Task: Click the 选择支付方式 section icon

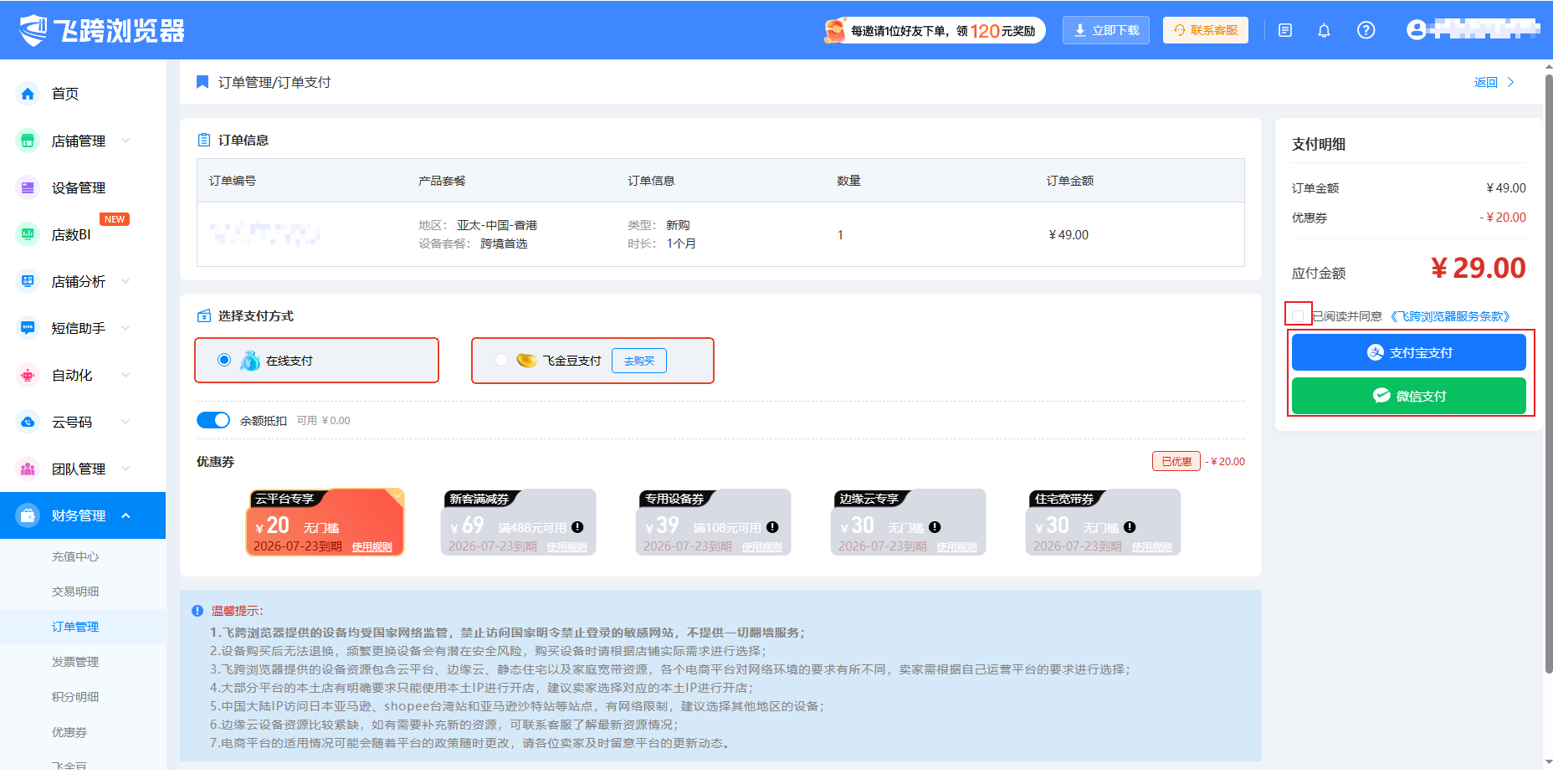Action: pos(203,315)
